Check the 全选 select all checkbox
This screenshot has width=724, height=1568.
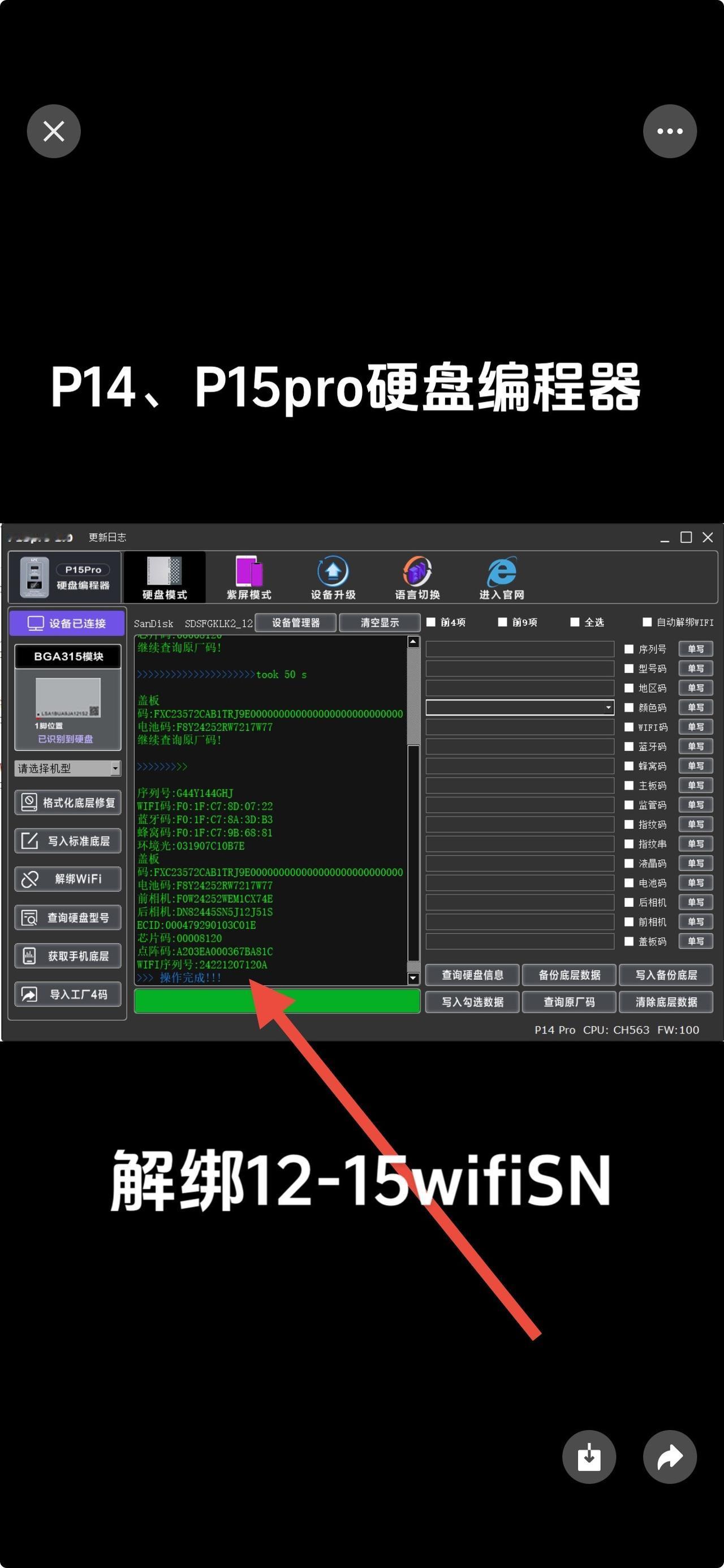[575, 621]
